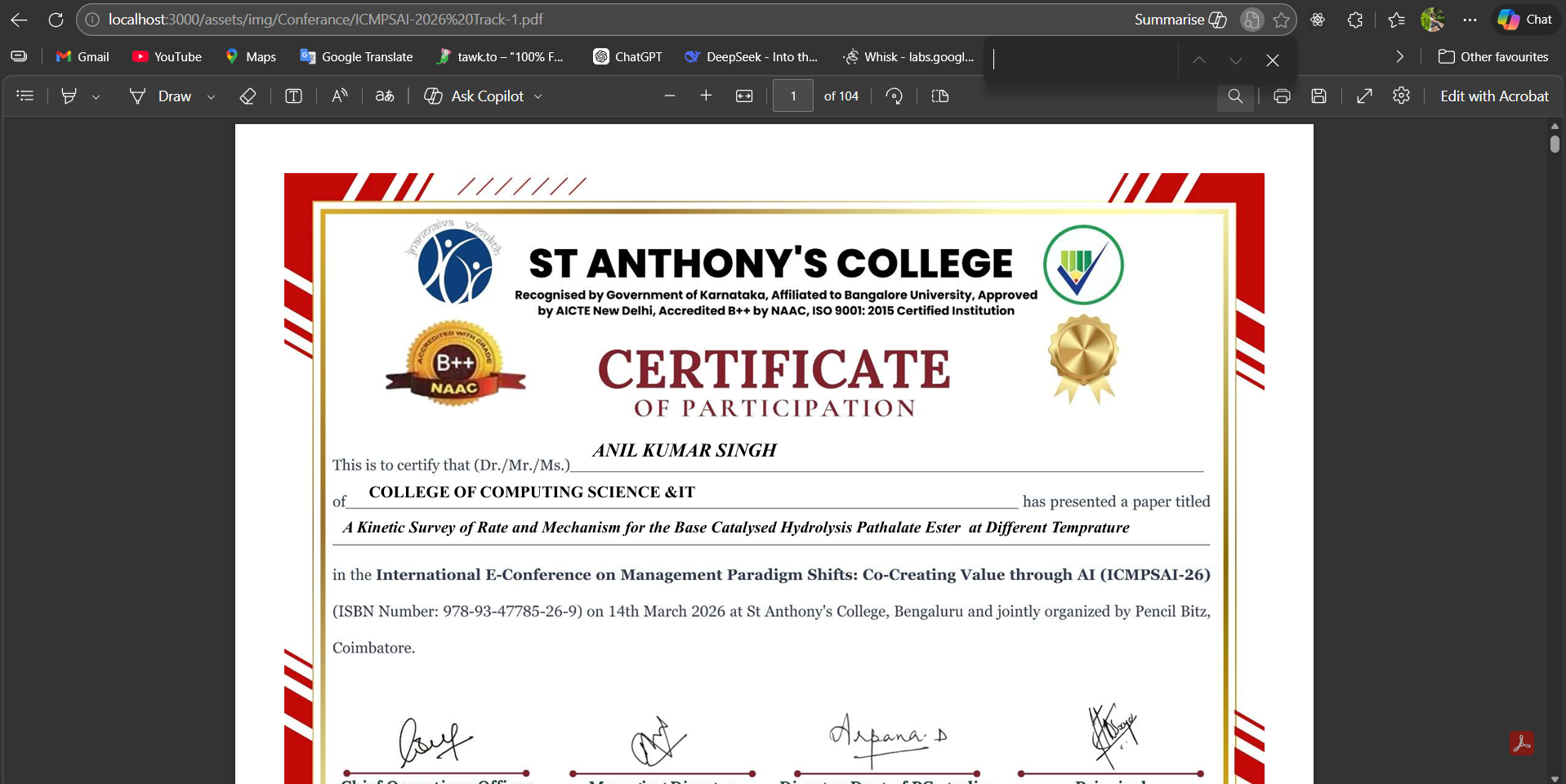1566x784 pixels.
Task: Print the PDF using printer icon
Action: pyautogui.click(x=1282, y=96)
